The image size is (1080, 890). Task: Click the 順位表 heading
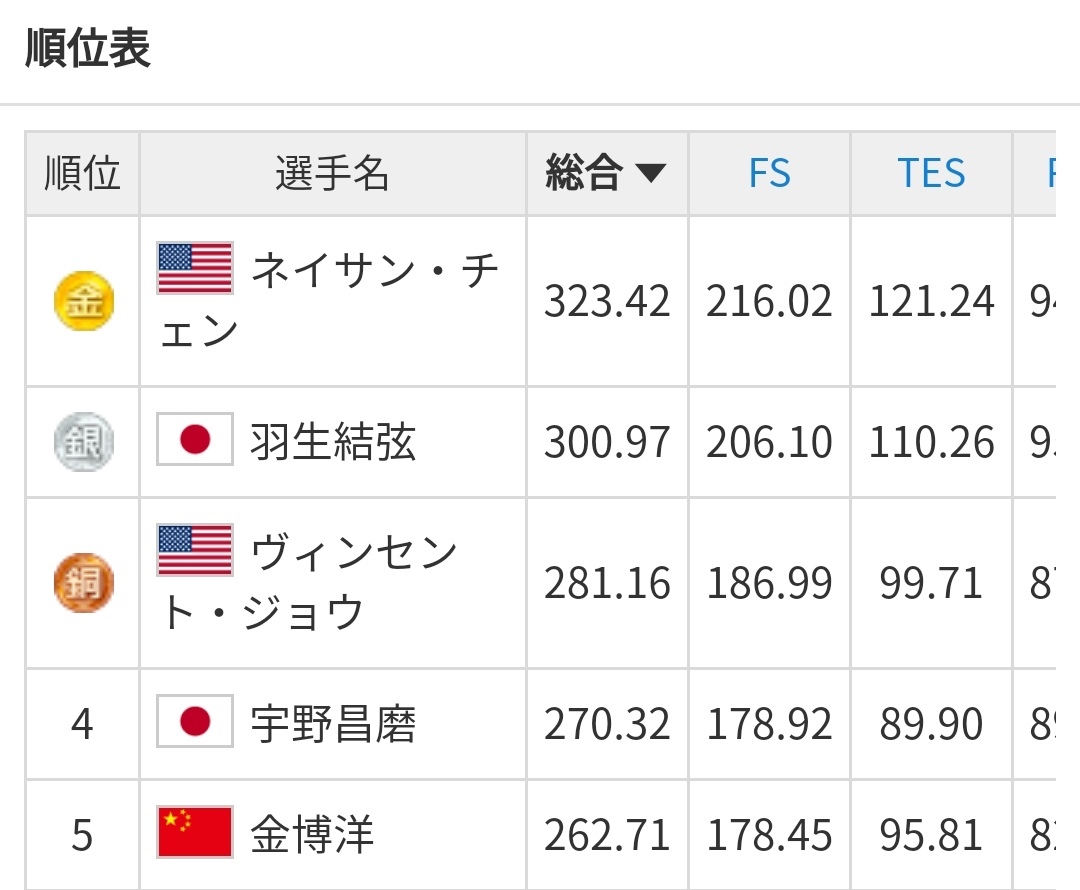(x=88, y=48)
